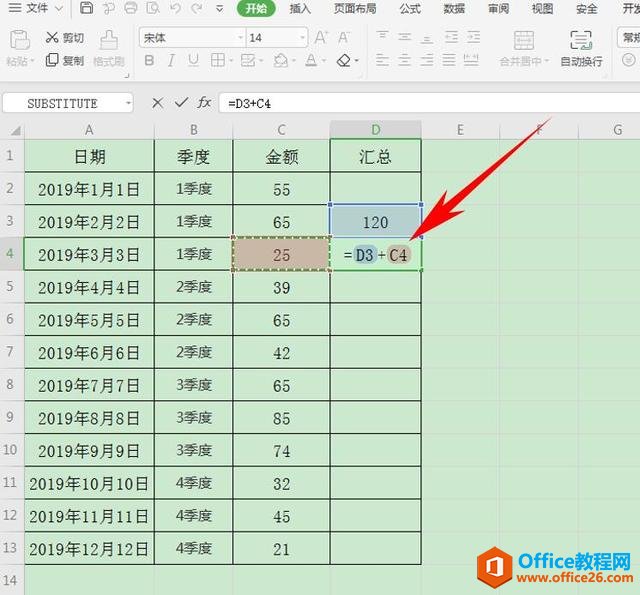Click the fx insert function icon
Screen dimensions: 640x595
click(204, 103)
